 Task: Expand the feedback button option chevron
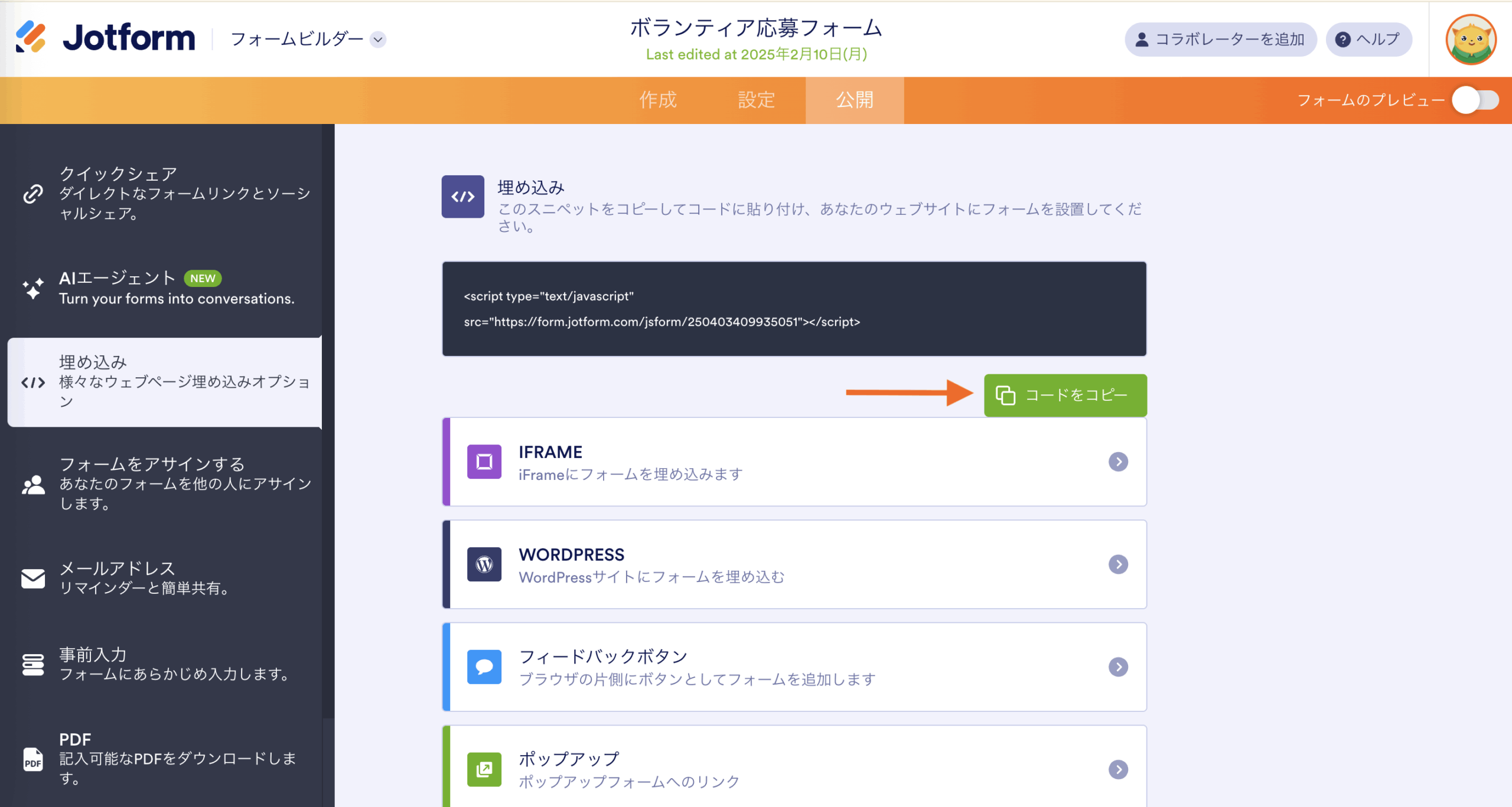click(x=1118, y=667)
